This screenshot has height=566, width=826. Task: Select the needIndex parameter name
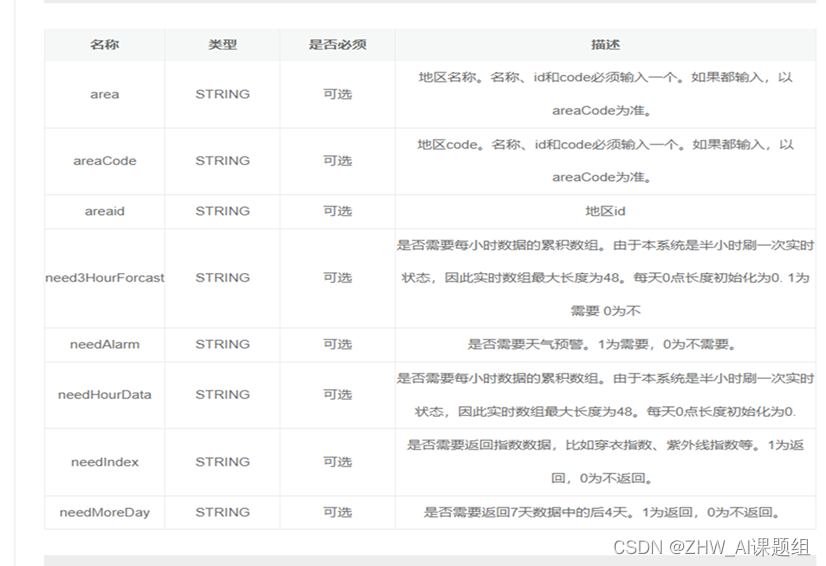[104, 462]
